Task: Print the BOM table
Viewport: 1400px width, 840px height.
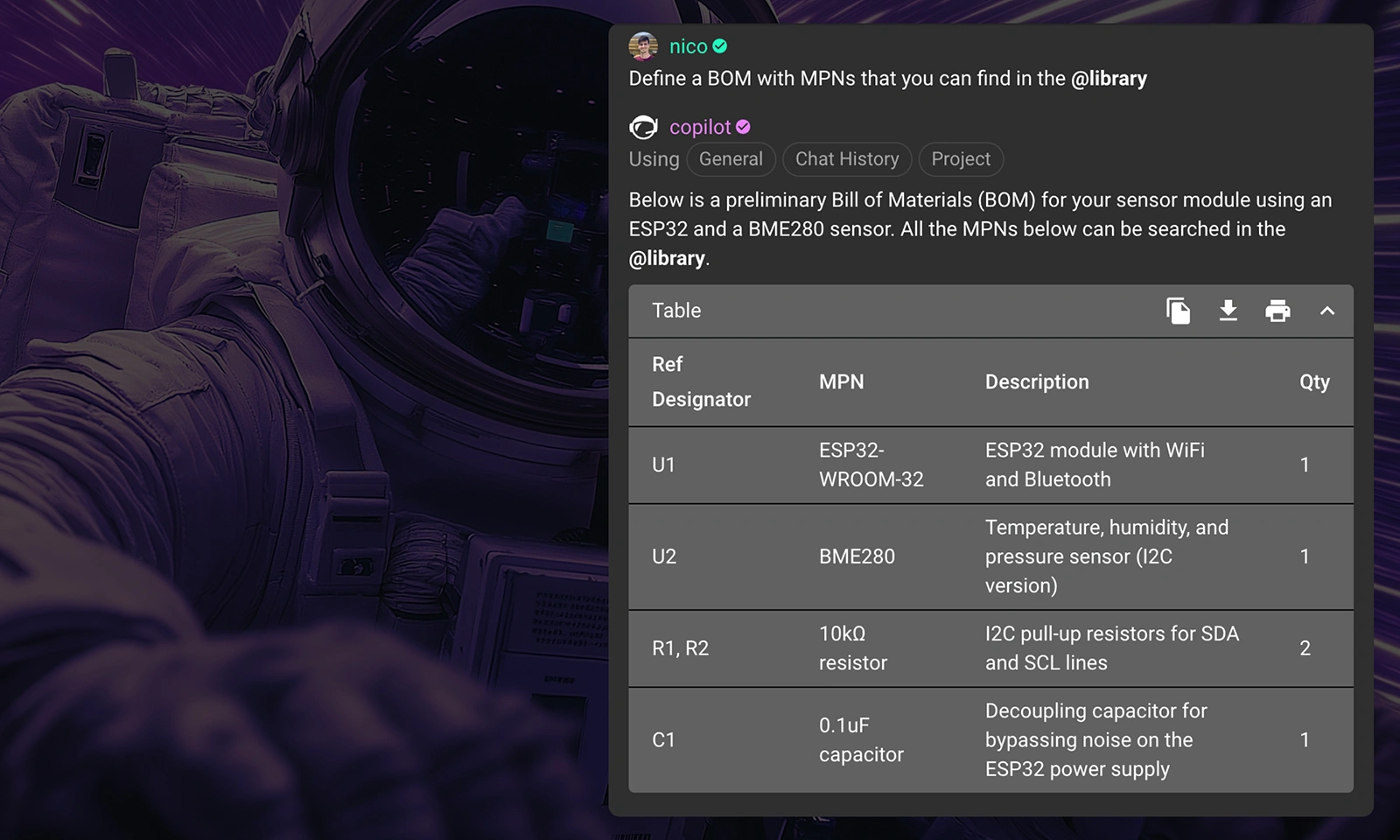Action: click(1277, 311)
